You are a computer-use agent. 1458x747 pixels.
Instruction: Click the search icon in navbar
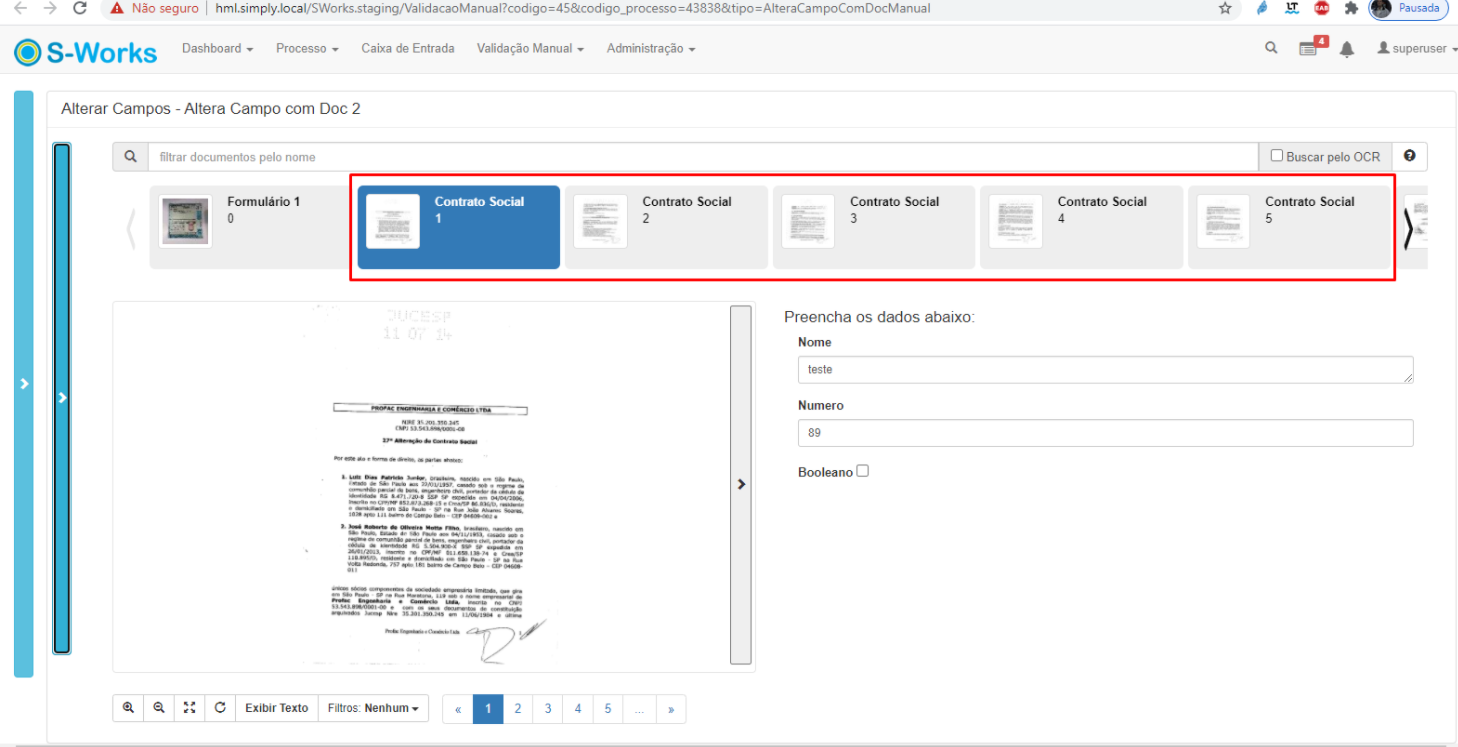click(x=1271, y=48)
